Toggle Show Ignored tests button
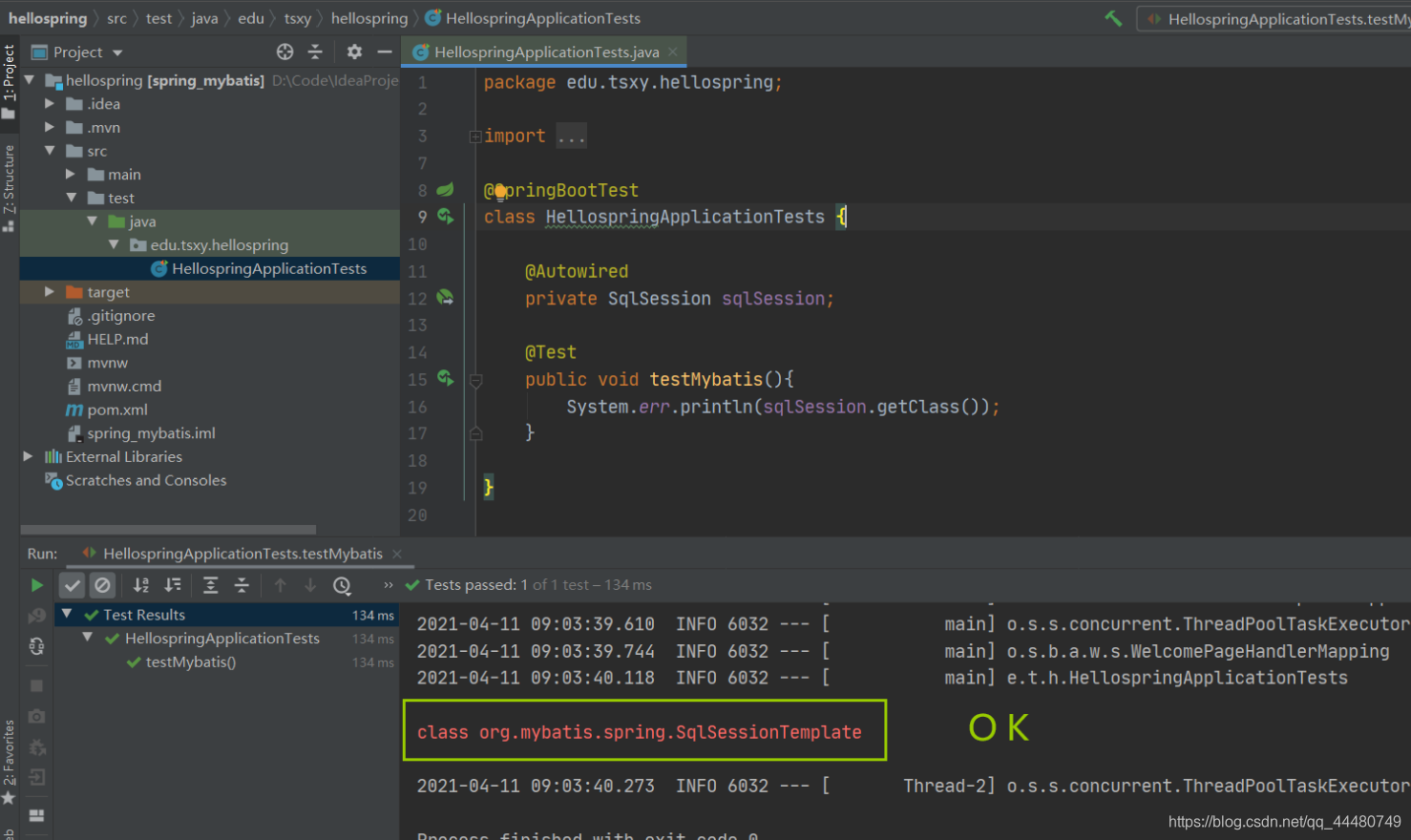The image size is (1411, 840). (103, 585)
